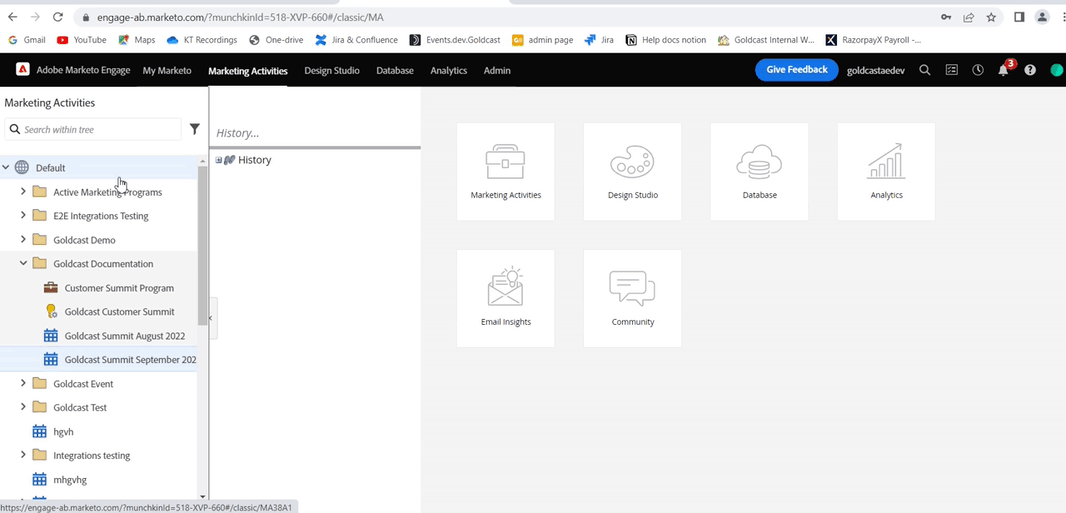Click the Search within tree field
Viewport: 1066px width, 513px height.
[x=93, y=129]
